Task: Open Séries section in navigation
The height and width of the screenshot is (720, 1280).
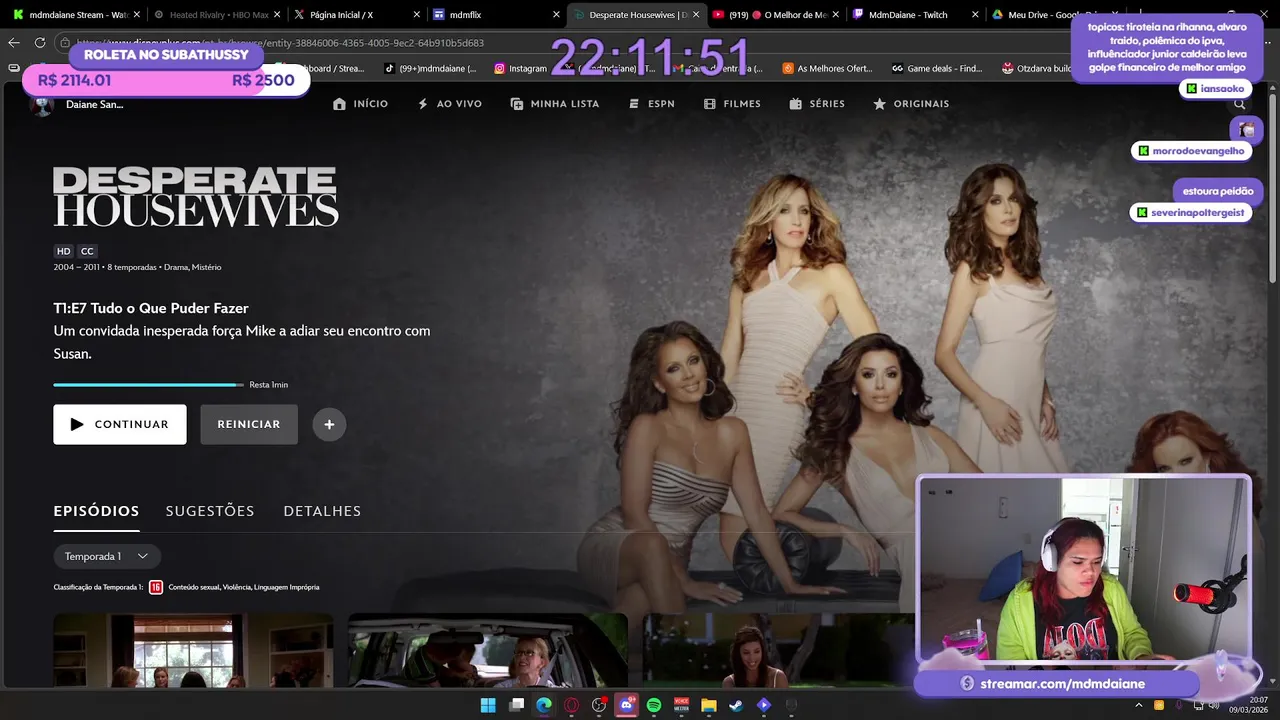Action: [x=817, y=104]
